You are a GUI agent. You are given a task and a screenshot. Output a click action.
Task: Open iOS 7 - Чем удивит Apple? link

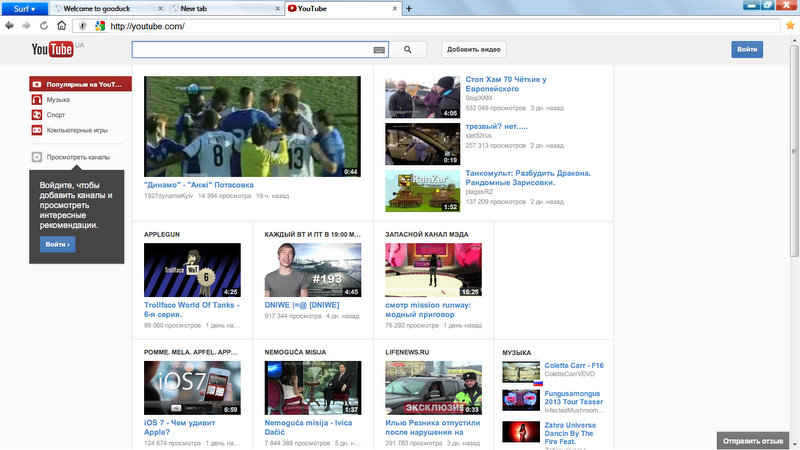point(180,428)
